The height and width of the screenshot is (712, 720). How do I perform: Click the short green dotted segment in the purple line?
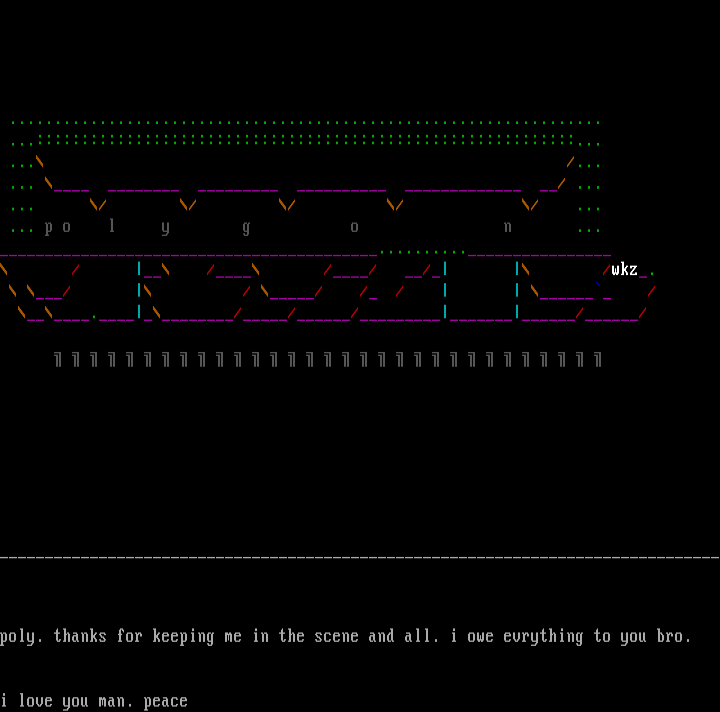(422, 253)
